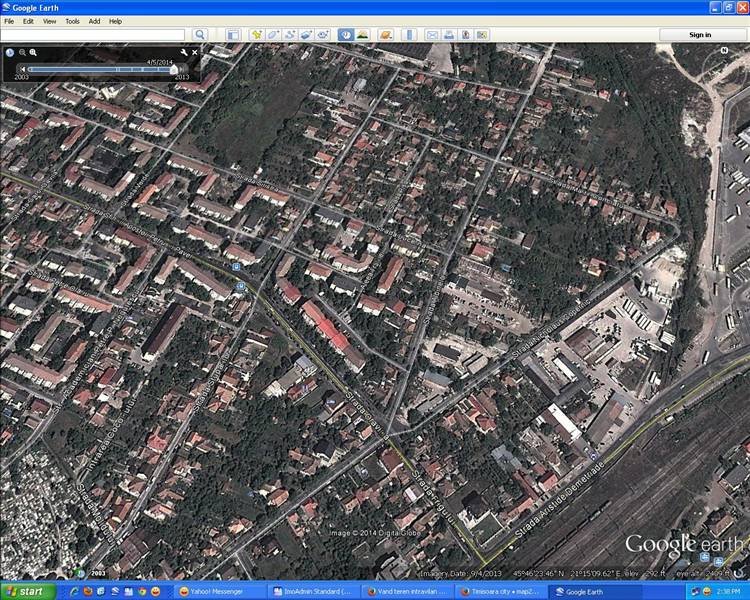Click the Sign in button
The image size is (750, 600).
700,35
